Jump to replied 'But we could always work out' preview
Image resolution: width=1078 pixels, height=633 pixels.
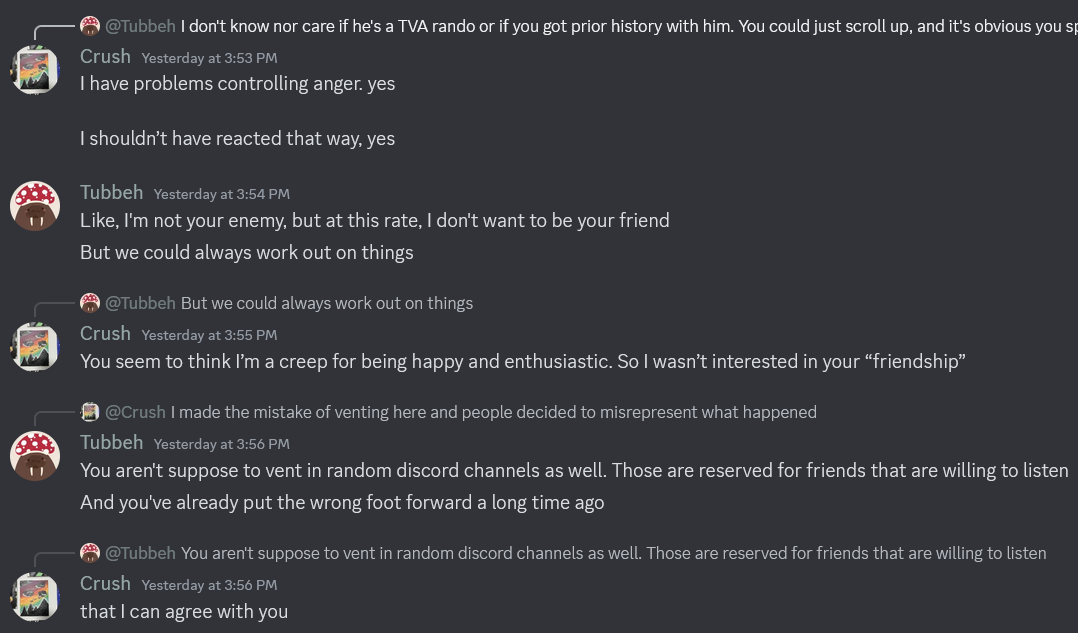327,303
